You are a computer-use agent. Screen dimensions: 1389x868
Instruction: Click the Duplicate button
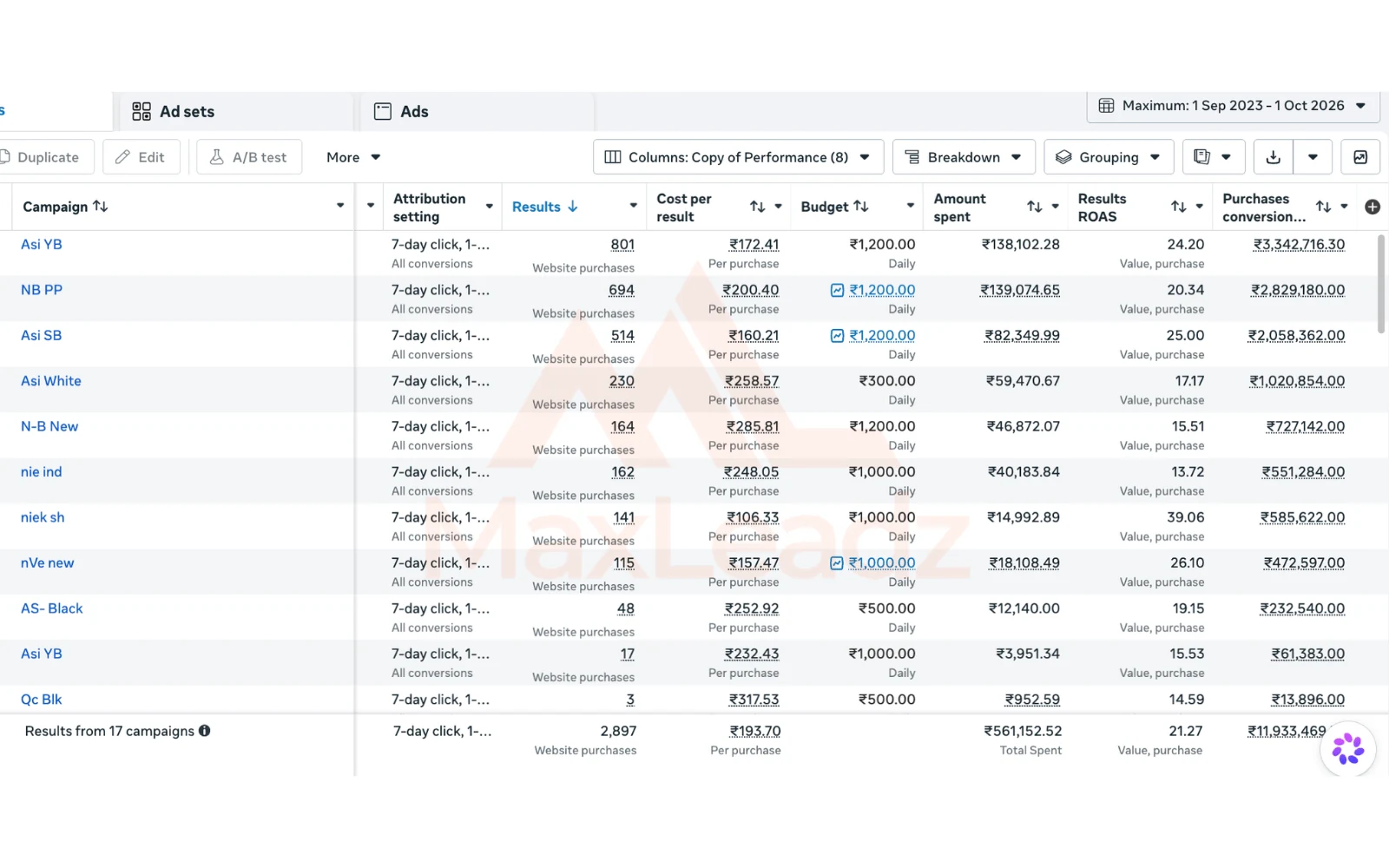tap(45, 157)
